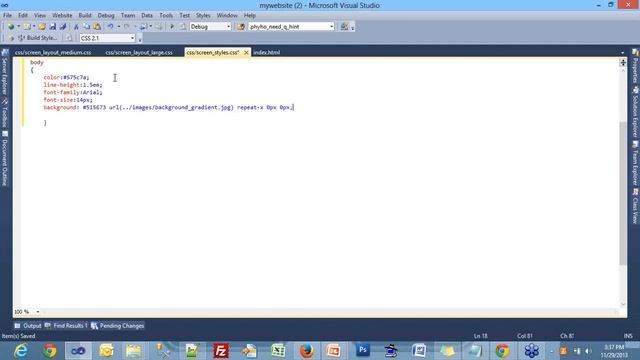
Task: Click the Save All toolbar icon
Action: click(62, 27)
